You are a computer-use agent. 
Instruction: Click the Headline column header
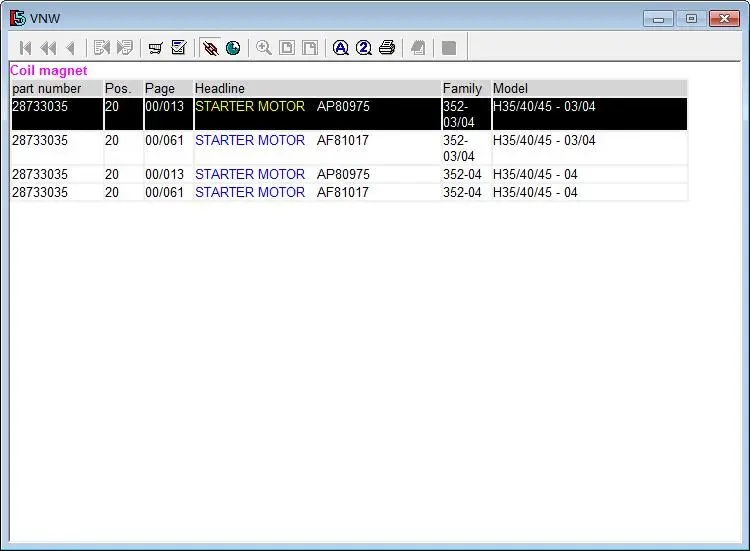click(317, 88)
